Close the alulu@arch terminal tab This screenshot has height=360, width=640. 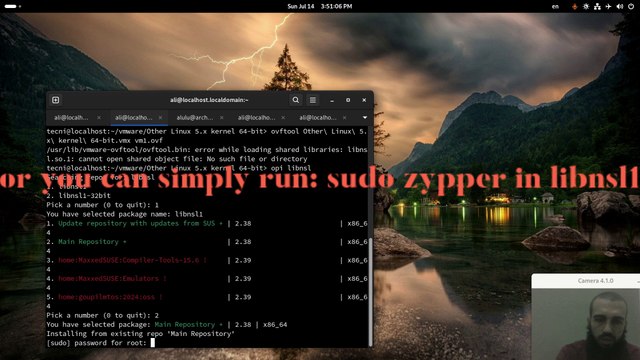coord(222,118)
